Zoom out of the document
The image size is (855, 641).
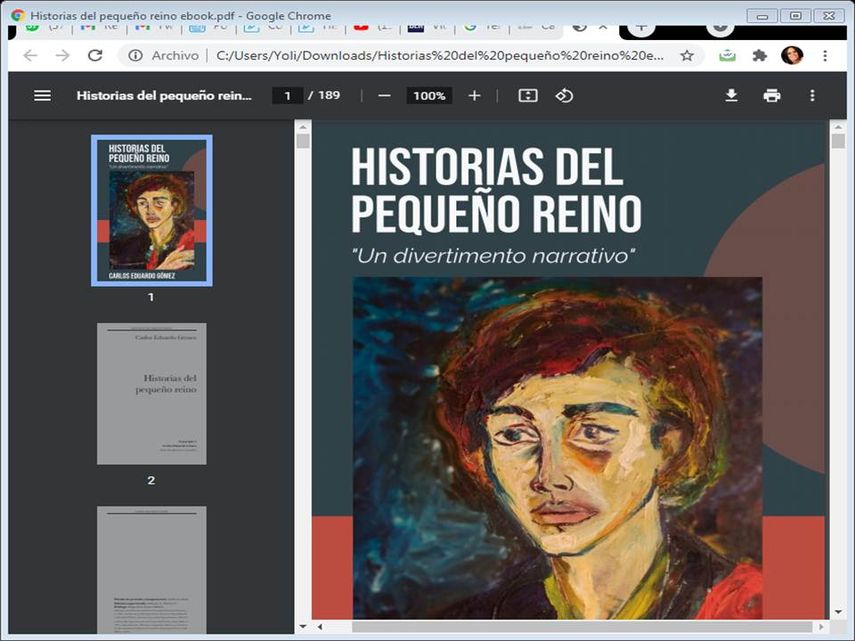(383, 96)
